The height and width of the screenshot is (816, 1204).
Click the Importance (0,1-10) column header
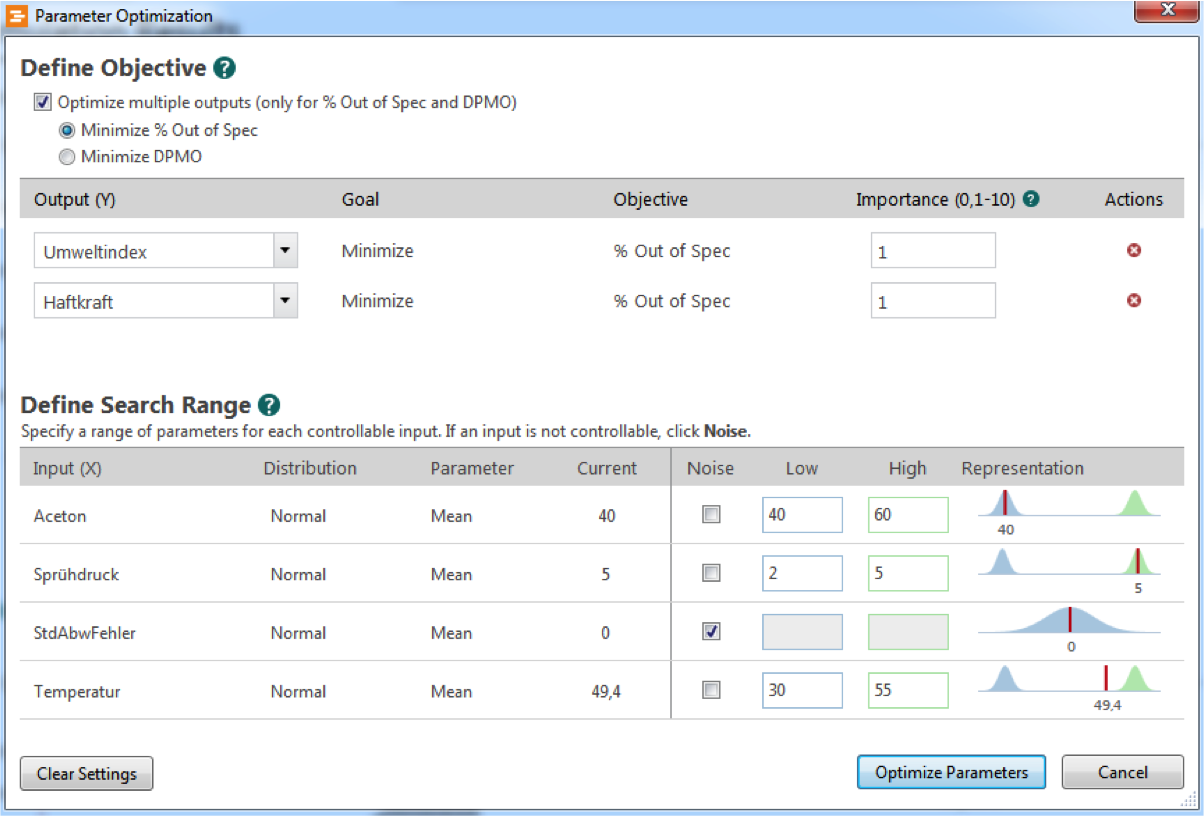click(x=935, y=199)
